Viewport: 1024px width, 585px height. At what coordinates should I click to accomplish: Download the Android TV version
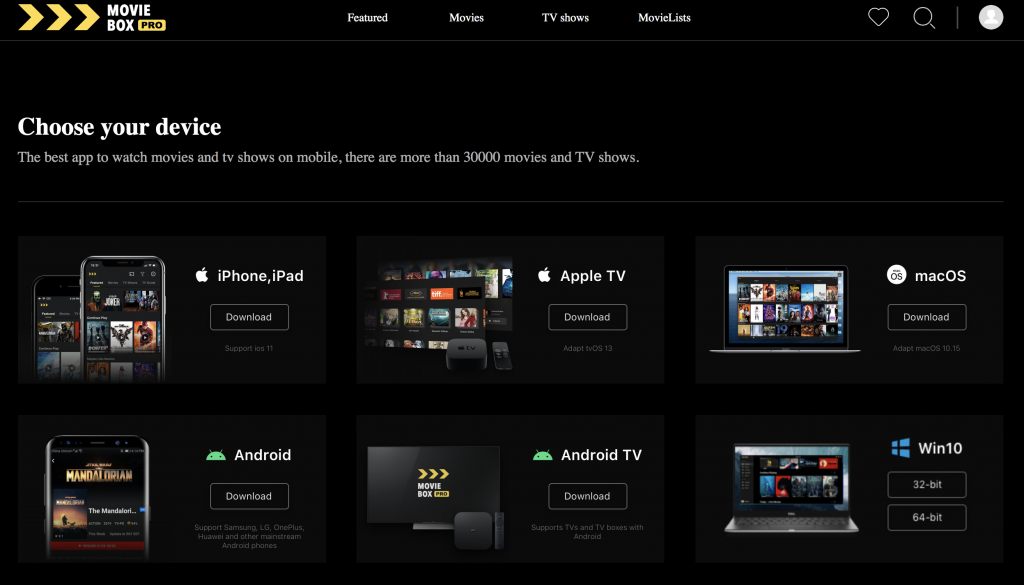(x=587, y=496)
